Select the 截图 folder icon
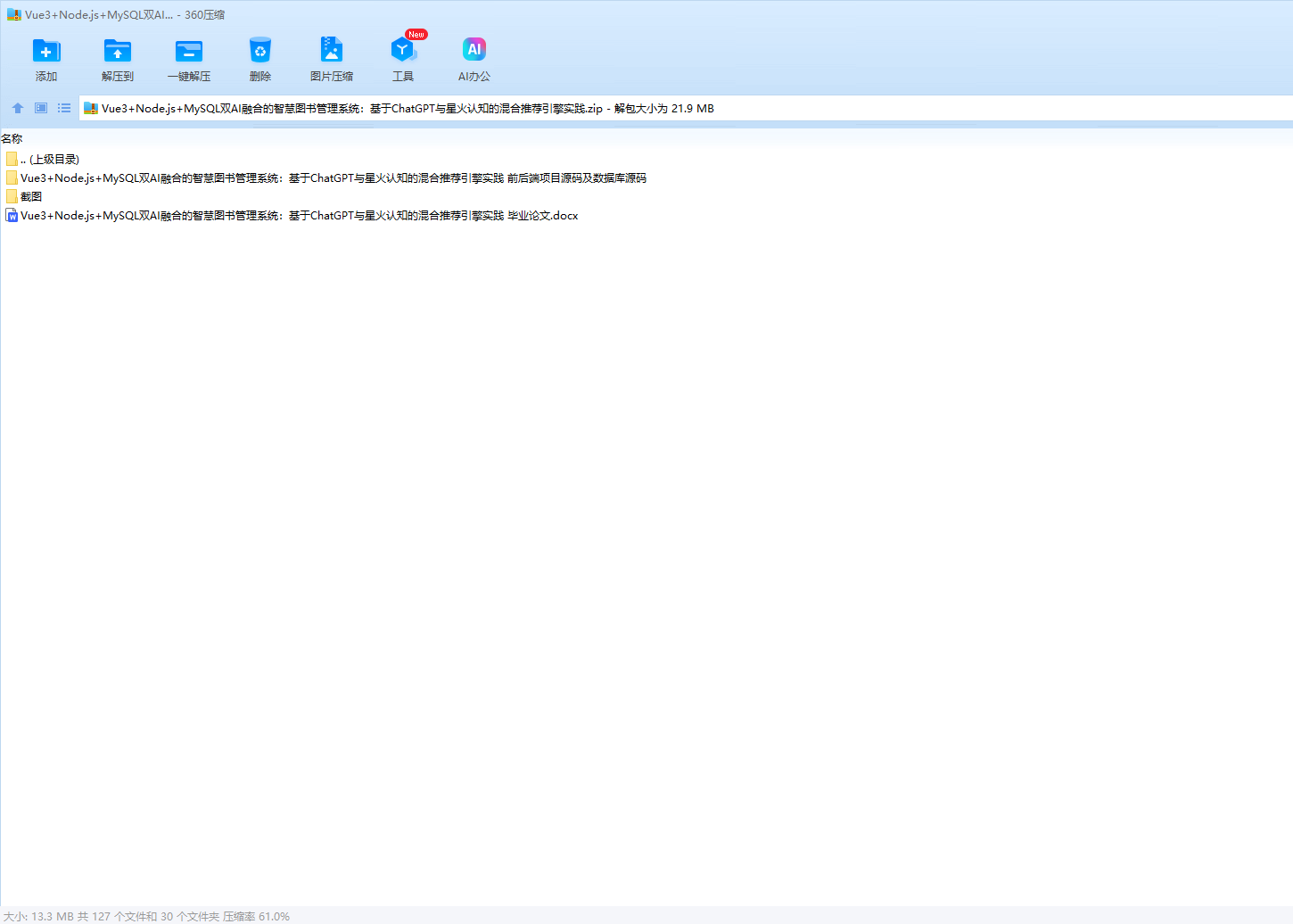The image size is (1293, 924). [x=12, y=196]
